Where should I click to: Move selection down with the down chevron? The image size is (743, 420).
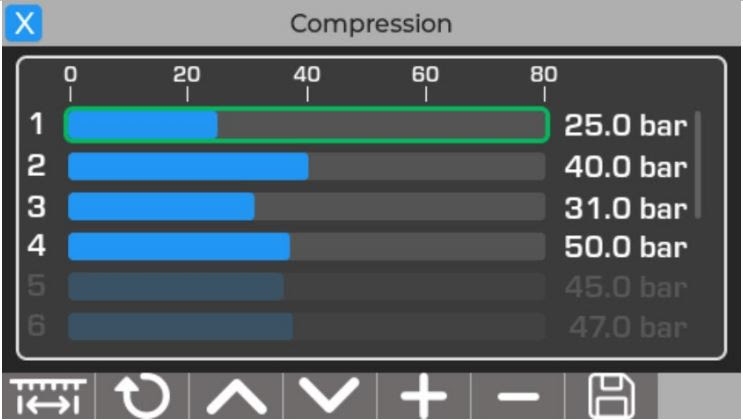[x=330, y=396]
